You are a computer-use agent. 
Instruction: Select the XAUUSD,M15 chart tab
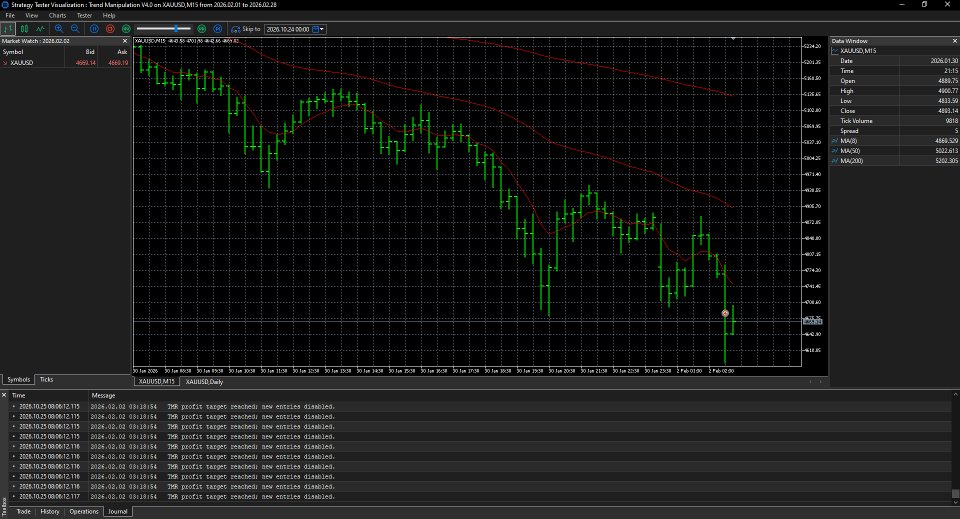[x=157, y=381]
